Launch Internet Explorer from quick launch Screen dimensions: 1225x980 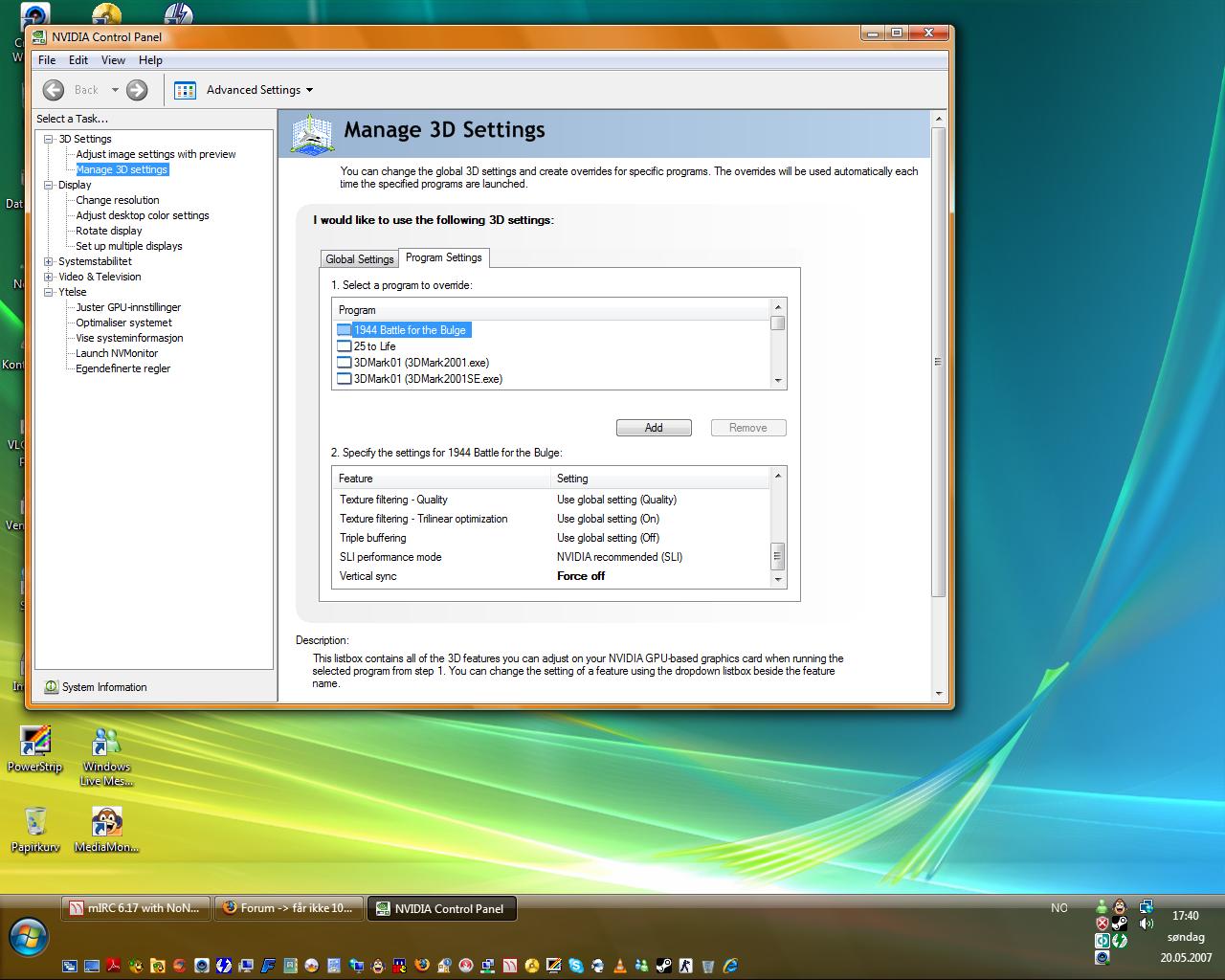click(729, 966)
